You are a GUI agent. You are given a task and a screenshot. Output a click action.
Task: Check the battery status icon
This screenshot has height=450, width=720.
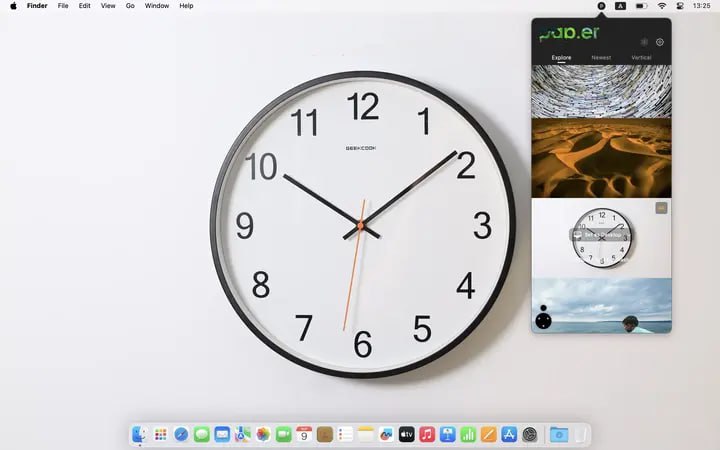point(641,6)
